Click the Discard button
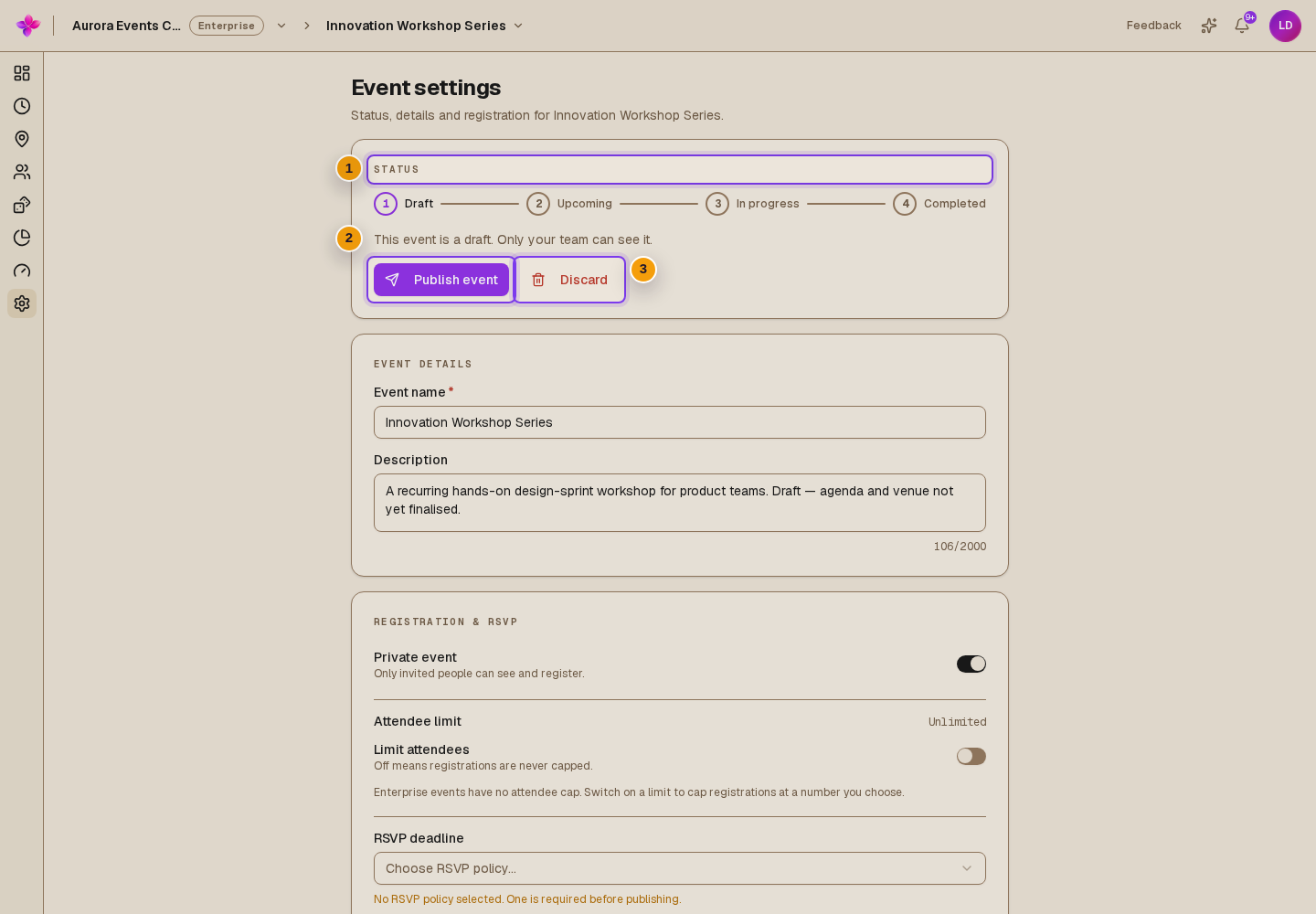This screenshot has height=914, width=1316. (569, 280)
